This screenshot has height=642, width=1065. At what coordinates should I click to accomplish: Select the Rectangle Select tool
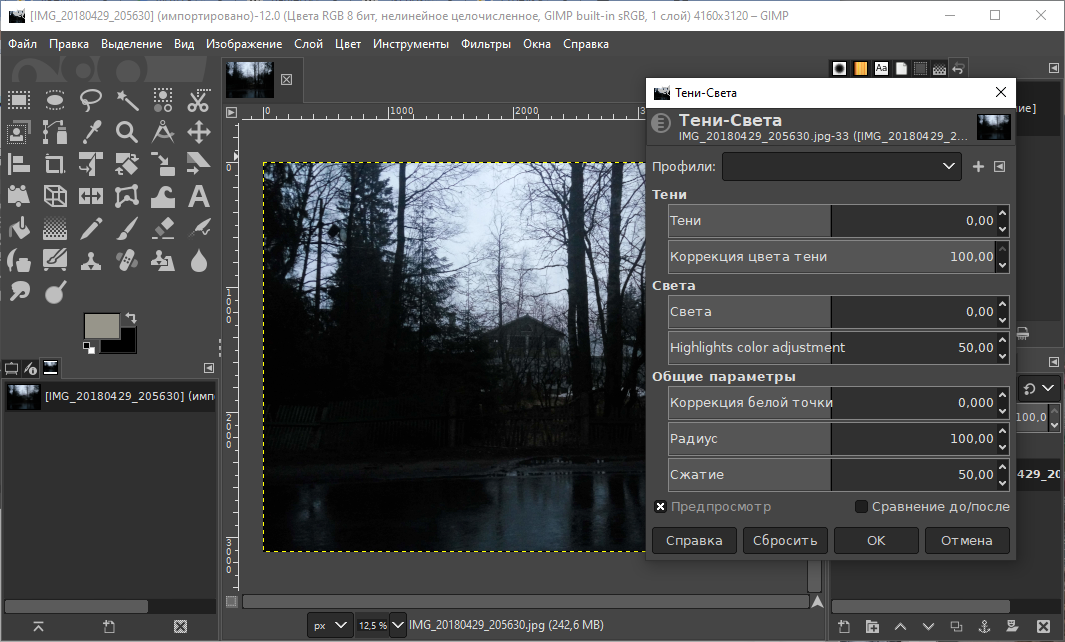coord(19,101)
